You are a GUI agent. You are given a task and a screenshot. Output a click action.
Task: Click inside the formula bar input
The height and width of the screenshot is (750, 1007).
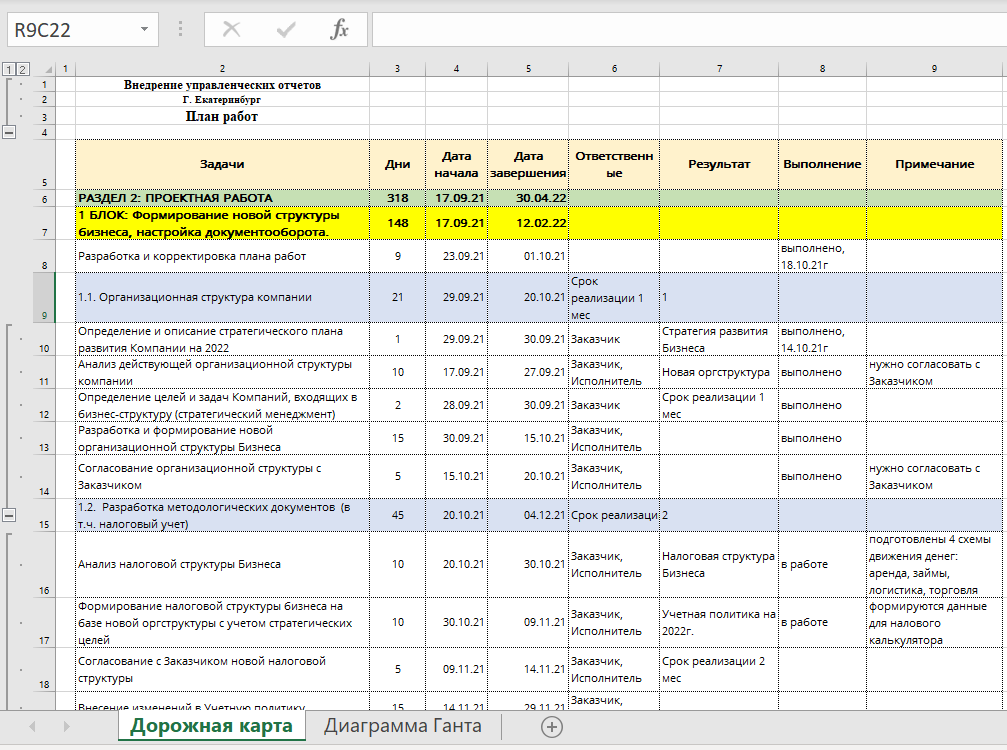689,30
